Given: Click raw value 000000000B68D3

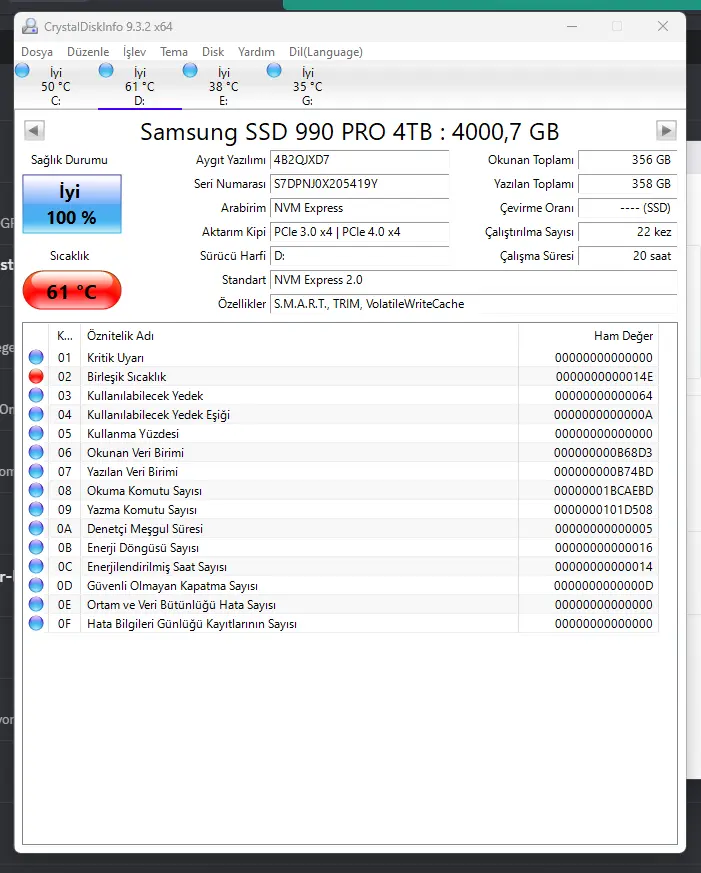Looking at the screenshot, I should click(x=603, y=453).
